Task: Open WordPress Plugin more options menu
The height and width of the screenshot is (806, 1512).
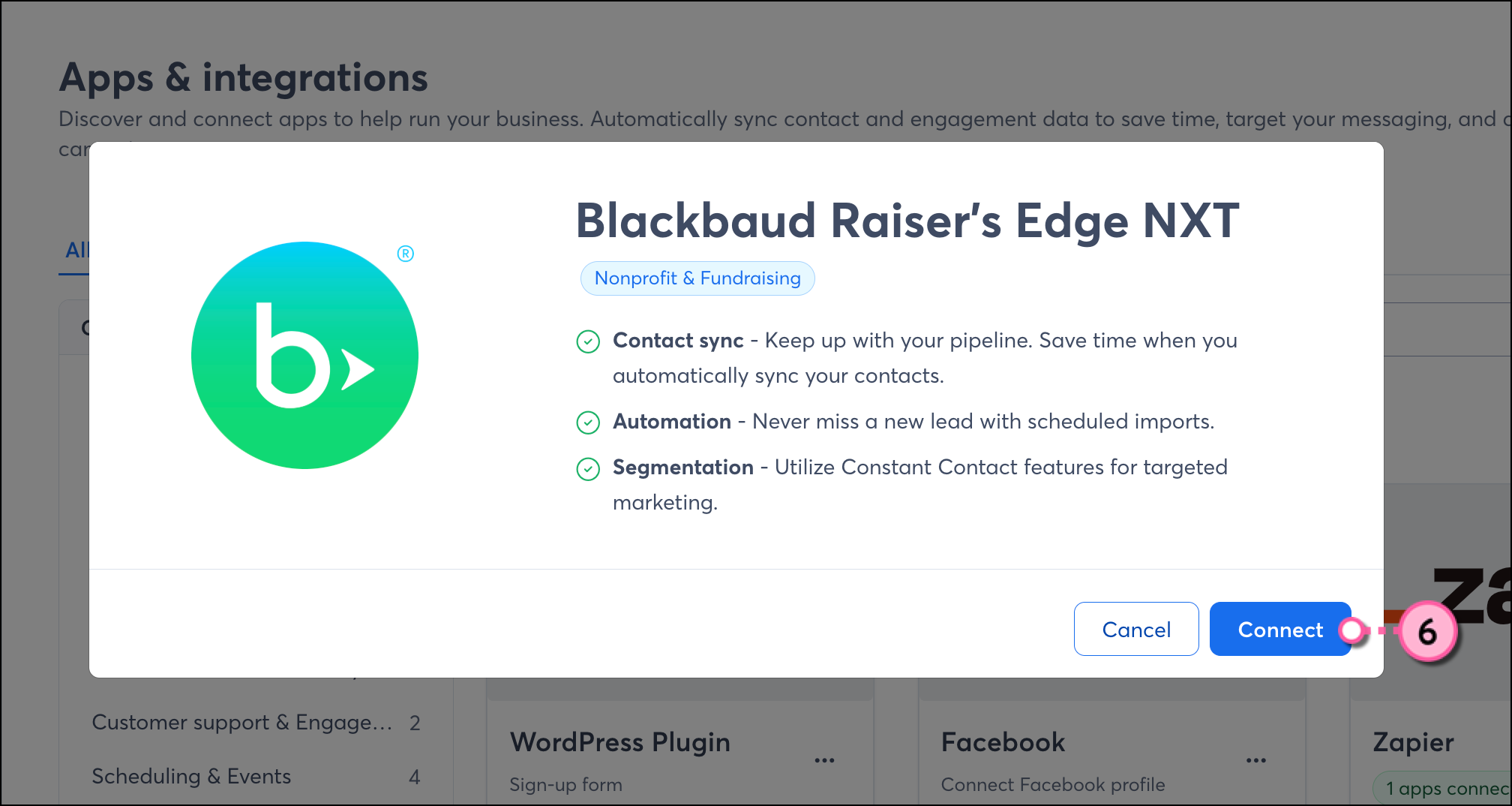Action: coord(824,760)
